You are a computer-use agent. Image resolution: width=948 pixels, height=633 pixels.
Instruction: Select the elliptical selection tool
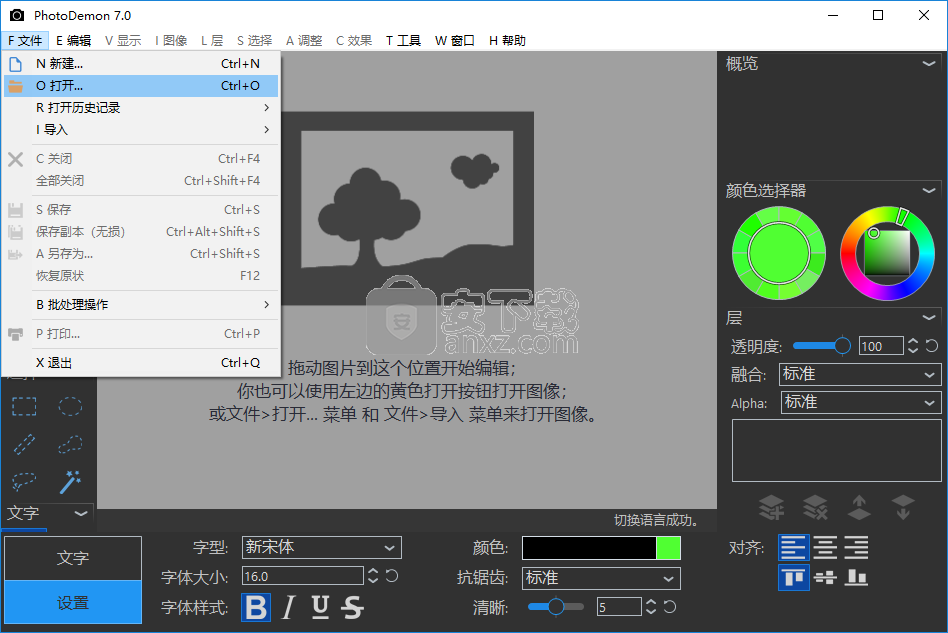coord(70,407)
